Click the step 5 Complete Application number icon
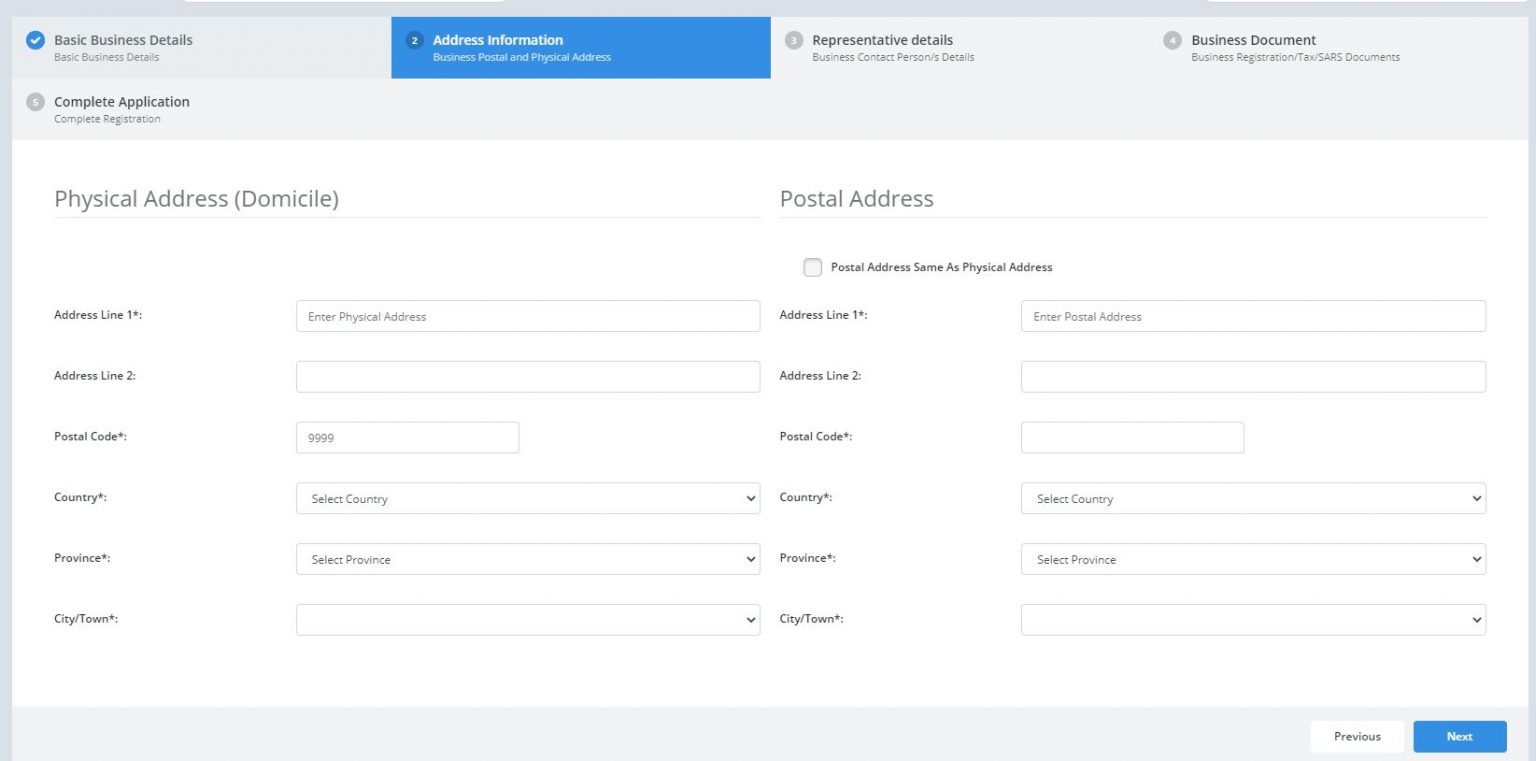 pos(35,102)
